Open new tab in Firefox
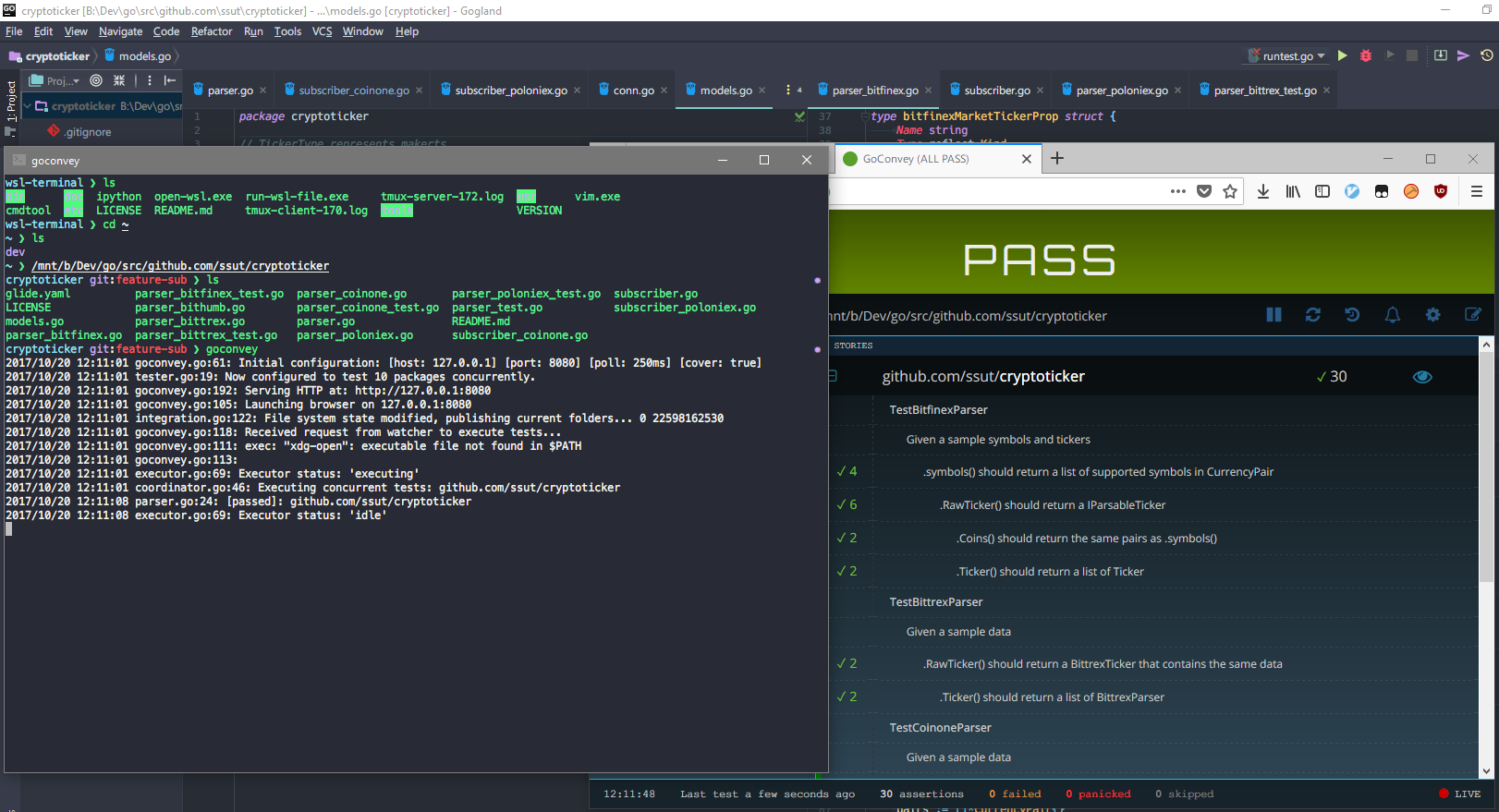The height and width of the screenshot is (812, 1499). click(x=1057, y=159)
